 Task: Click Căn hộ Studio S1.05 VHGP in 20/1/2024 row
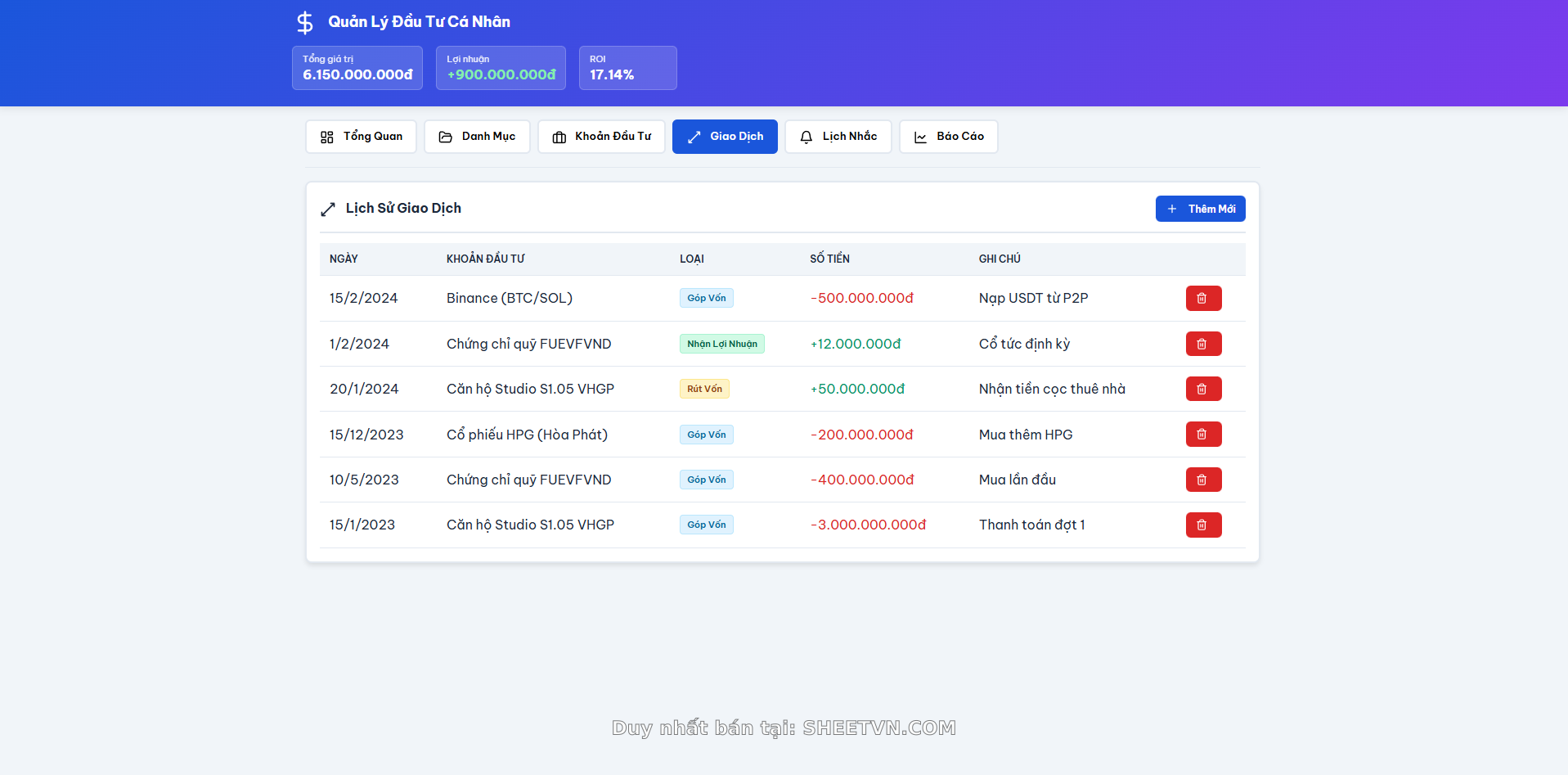pos(530,389)
